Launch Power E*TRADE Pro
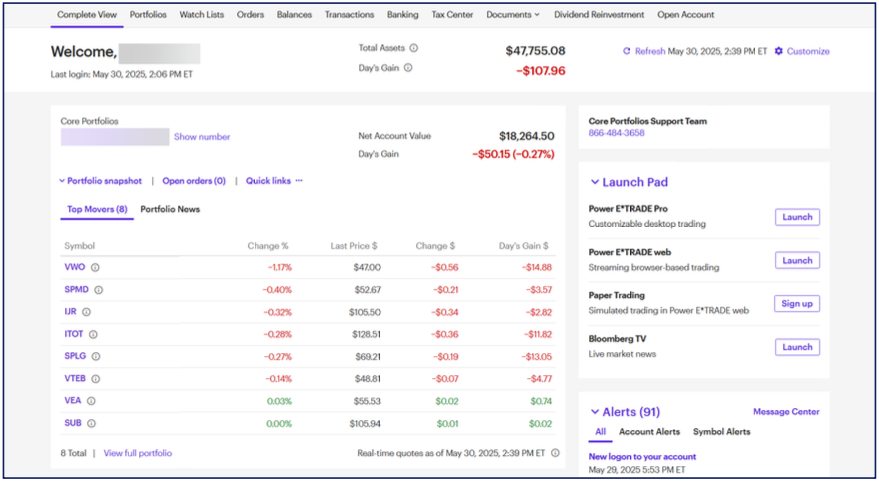The width and height of the screenshot is (879, 482). [x=797, y=217]
